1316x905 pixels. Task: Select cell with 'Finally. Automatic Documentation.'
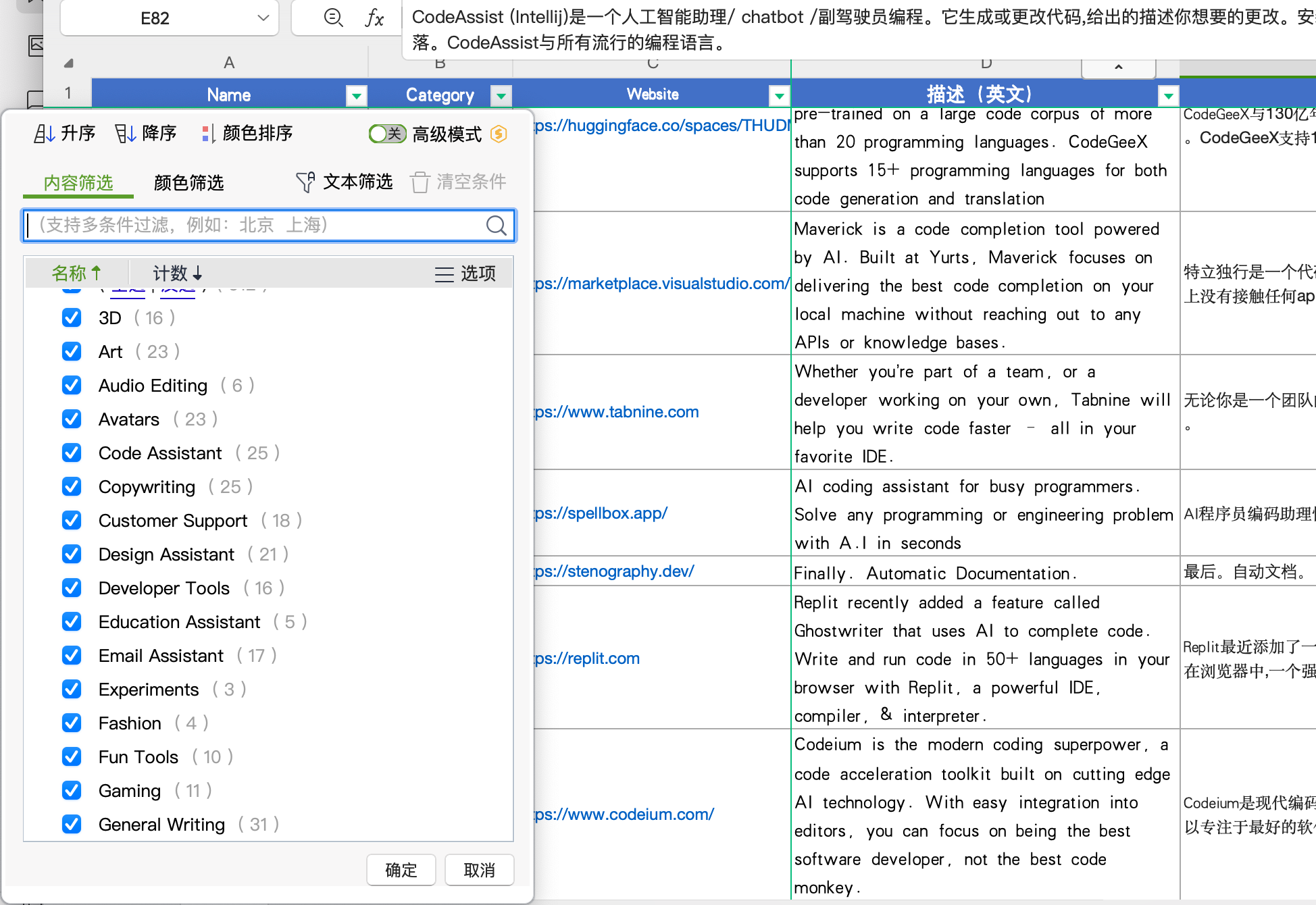(x=986, y=572)
